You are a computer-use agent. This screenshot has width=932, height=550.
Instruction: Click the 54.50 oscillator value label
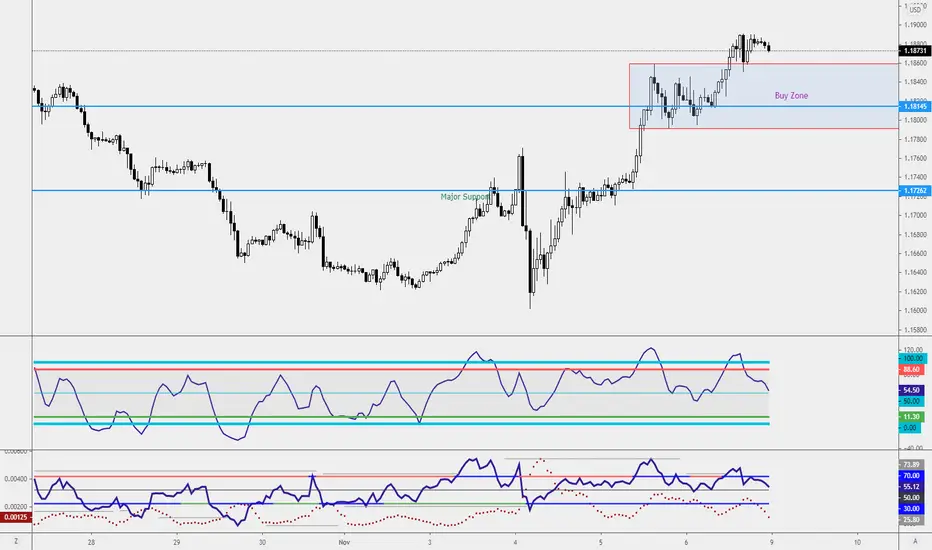tap(912, 391)
